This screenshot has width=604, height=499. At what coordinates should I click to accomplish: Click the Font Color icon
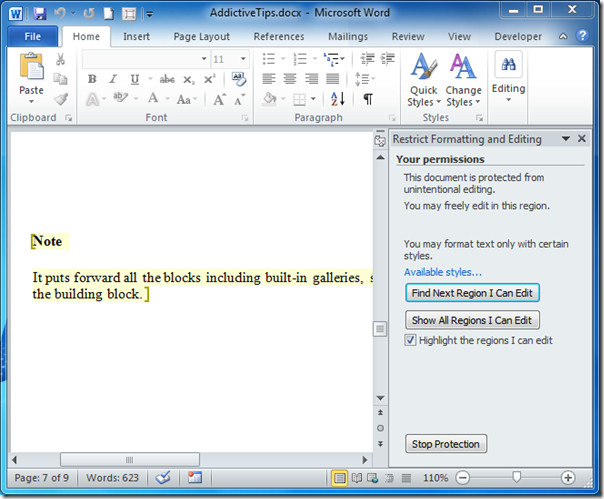(x=153, y=98)
